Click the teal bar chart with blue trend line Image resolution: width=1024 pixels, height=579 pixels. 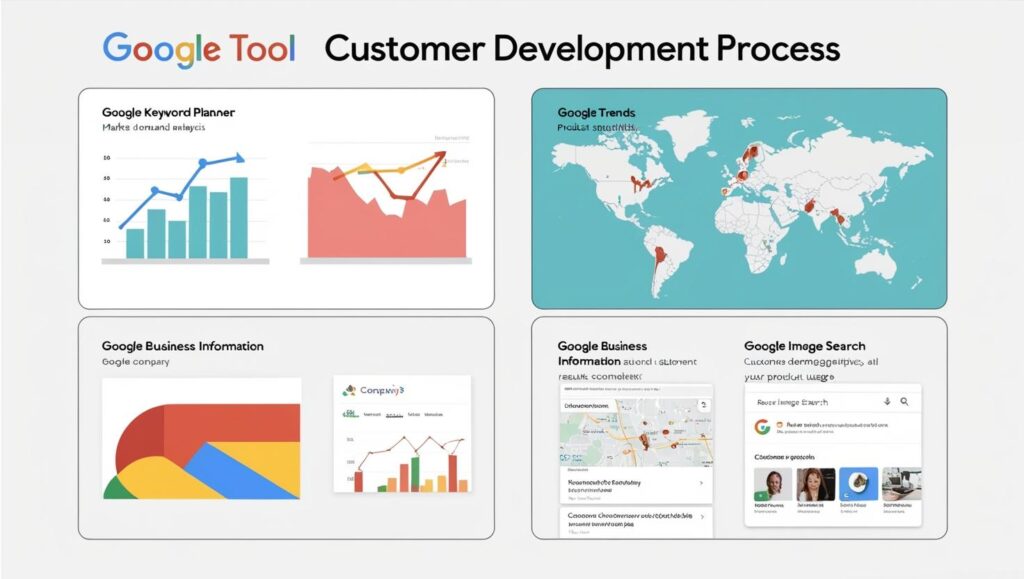pyautogui.click(x=185, y=208)
